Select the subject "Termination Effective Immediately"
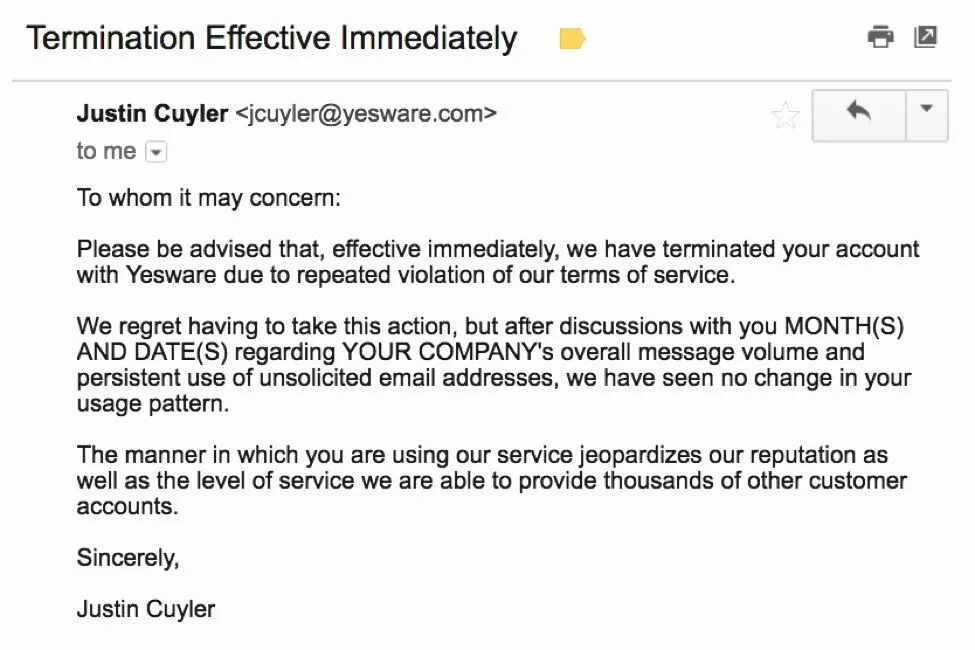The width and height of the screenshot is (975, 650). pyautogui.click(x=272, y=39)
